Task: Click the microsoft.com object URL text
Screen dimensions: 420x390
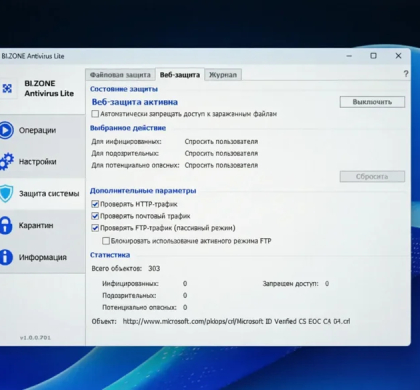Action: 236,321
